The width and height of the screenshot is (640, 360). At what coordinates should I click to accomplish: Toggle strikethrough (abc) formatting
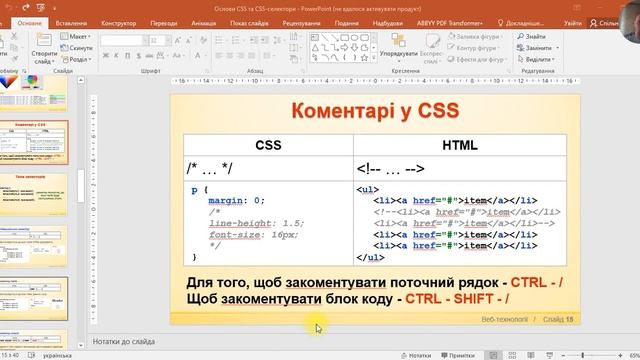[x=149, y=56]
